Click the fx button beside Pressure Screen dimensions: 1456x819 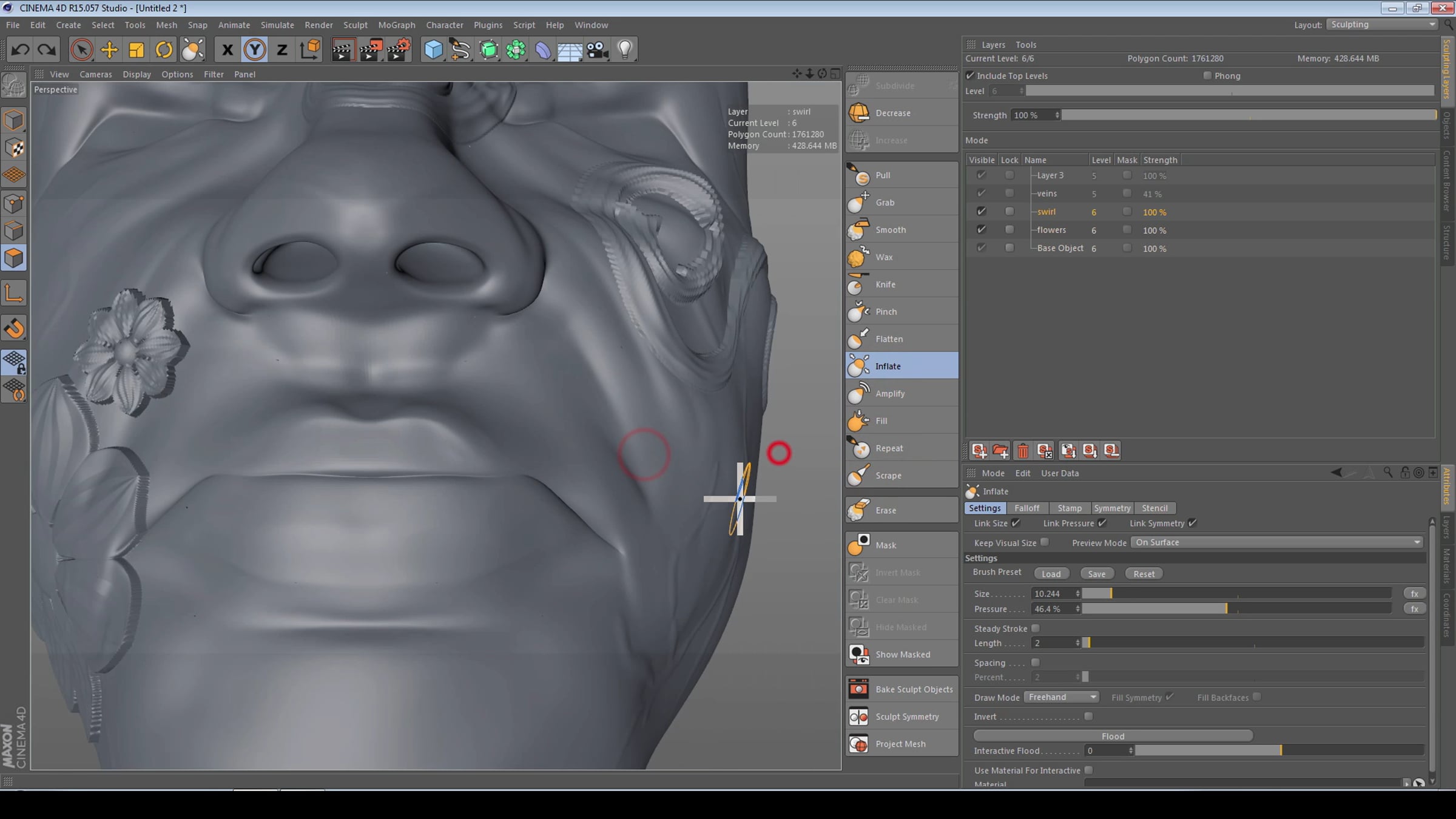click(x=1415, y=609)
